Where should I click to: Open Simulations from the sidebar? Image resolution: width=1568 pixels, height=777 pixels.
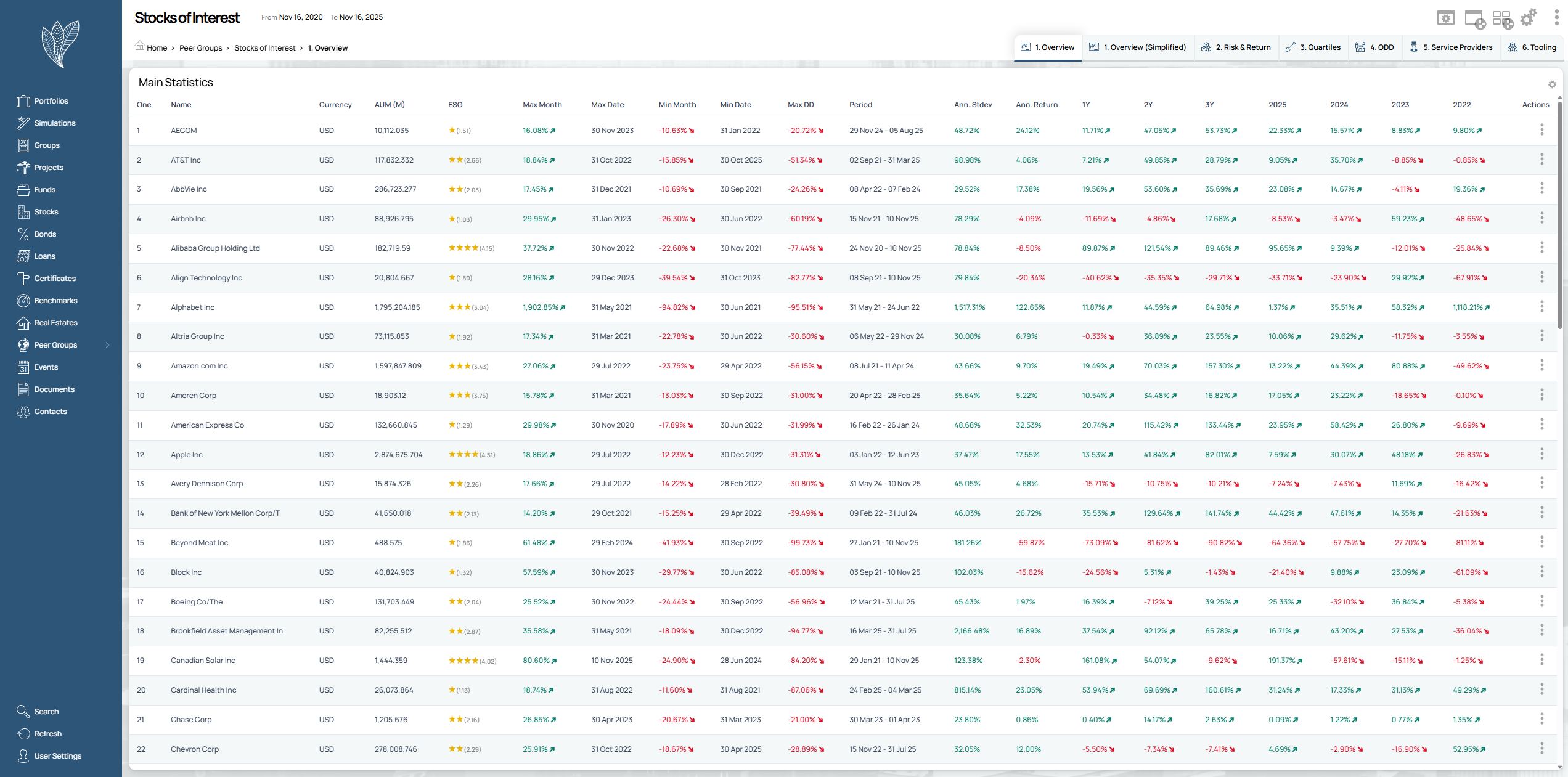pyautogui.click(x=54, y=123)
